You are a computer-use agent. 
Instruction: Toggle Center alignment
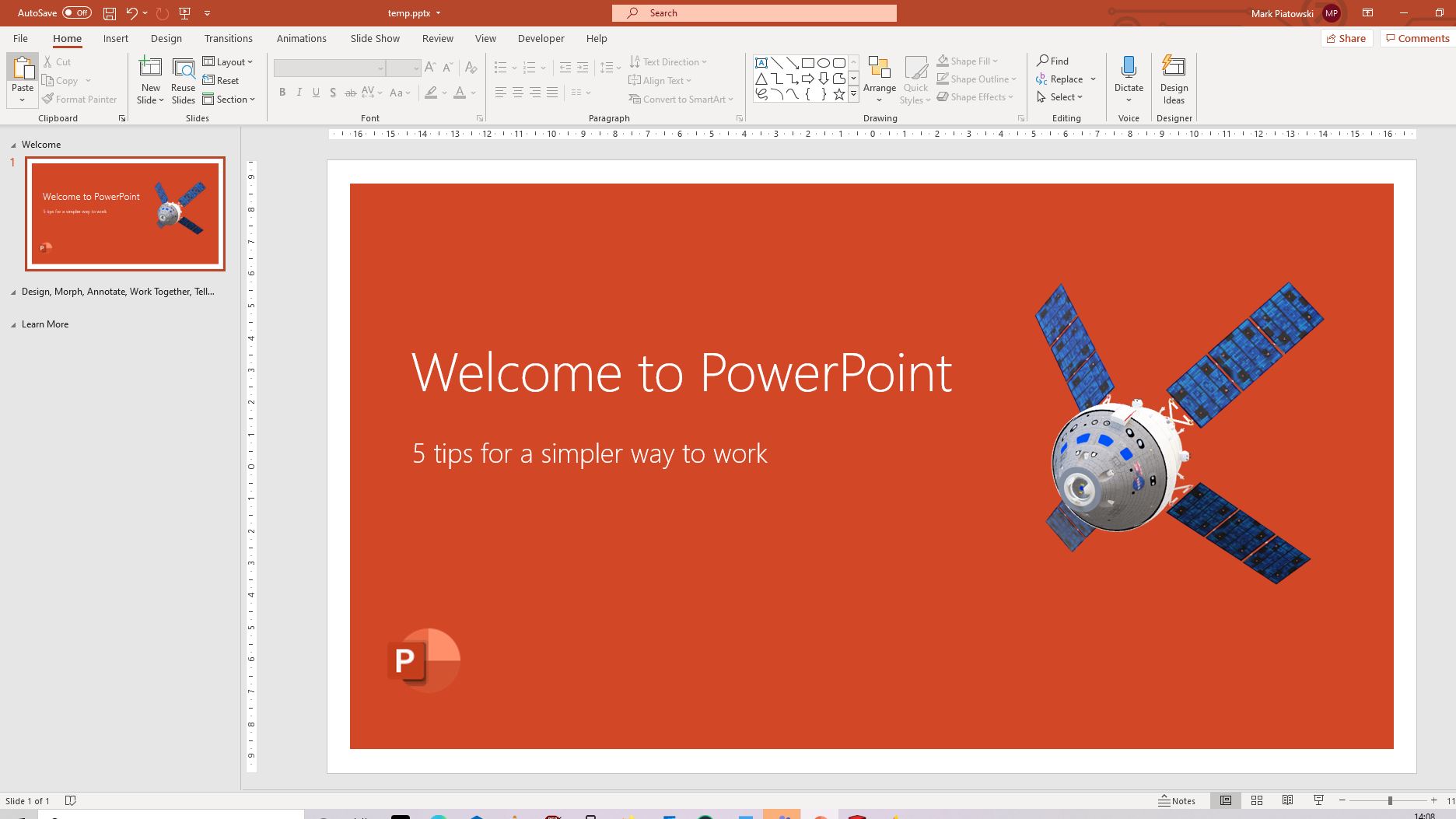pyautogui.click(x=518, y=93)
